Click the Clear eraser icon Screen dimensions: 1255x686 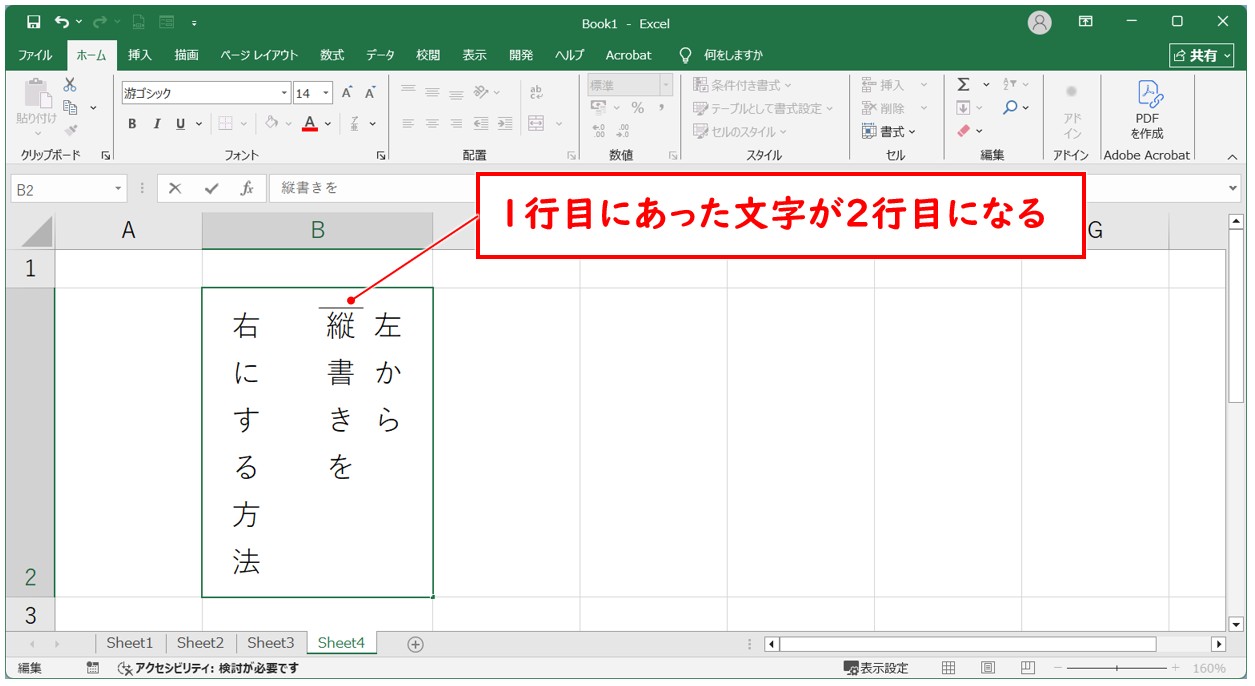(x=963, y=130)
